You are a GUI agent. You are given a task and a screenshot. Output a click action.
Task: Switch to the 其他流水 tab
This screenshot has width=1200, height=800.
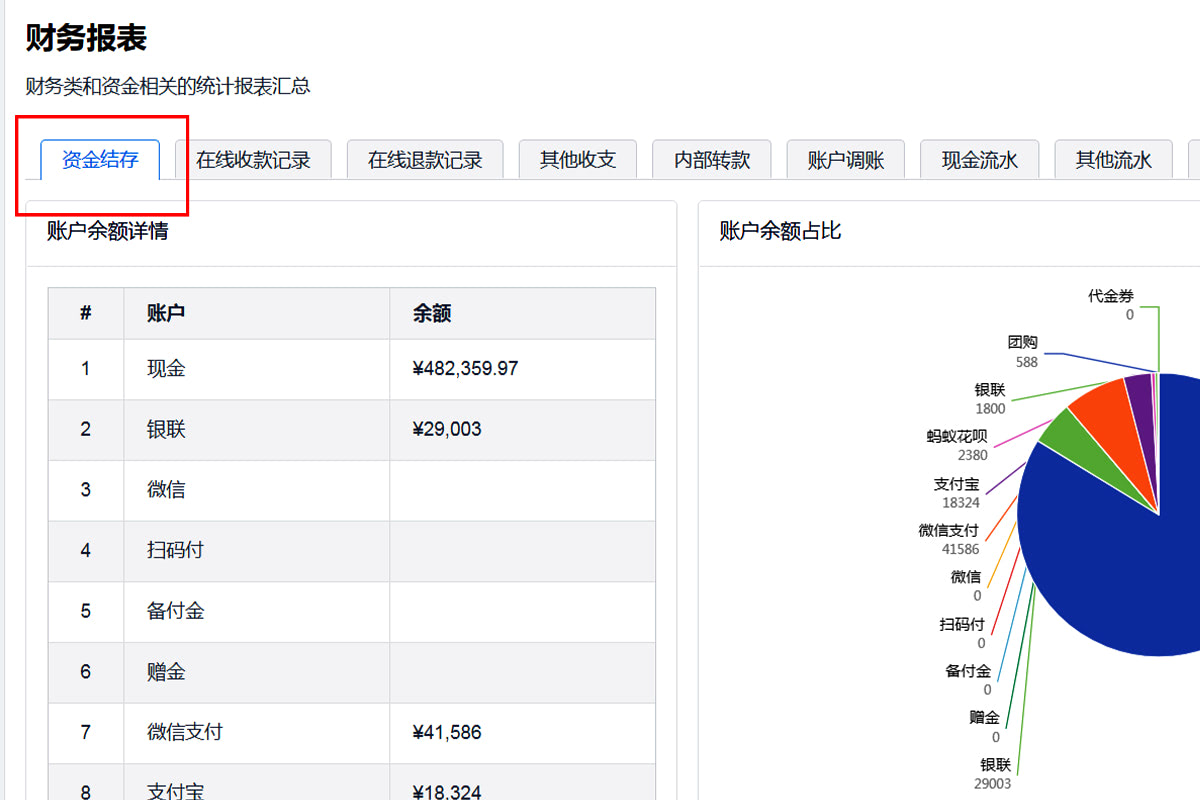(1113, 159)
